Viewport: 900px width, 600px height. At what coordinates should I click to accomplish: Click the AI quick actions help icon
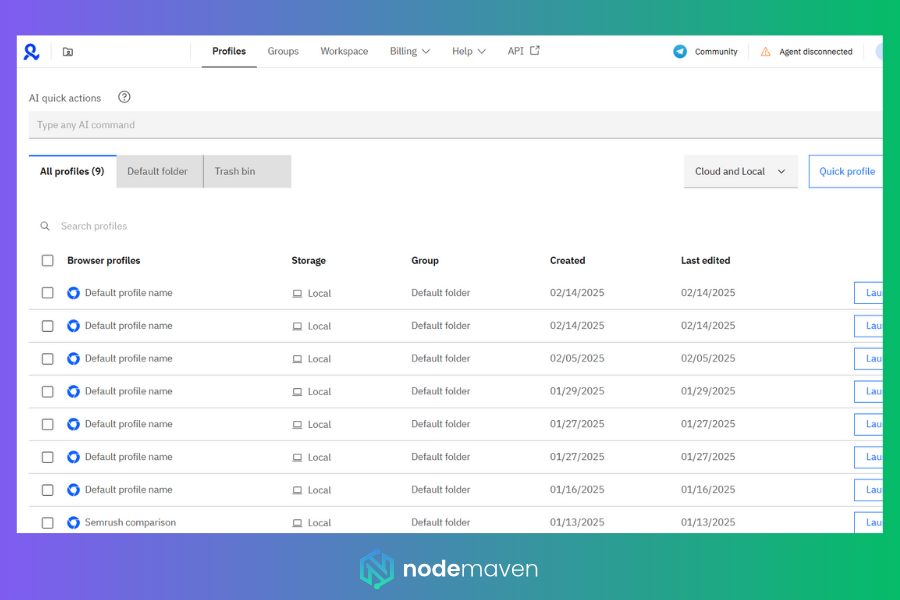[124, 97]
